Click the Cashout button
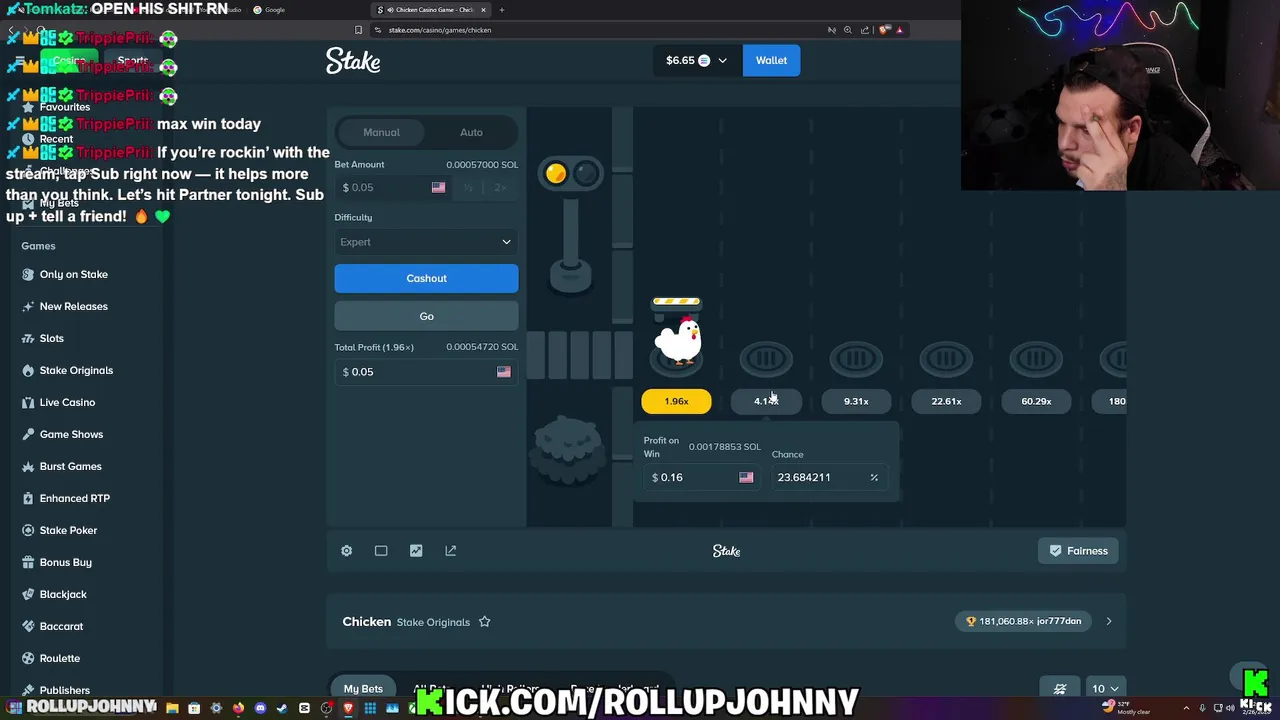 [426, 278]
